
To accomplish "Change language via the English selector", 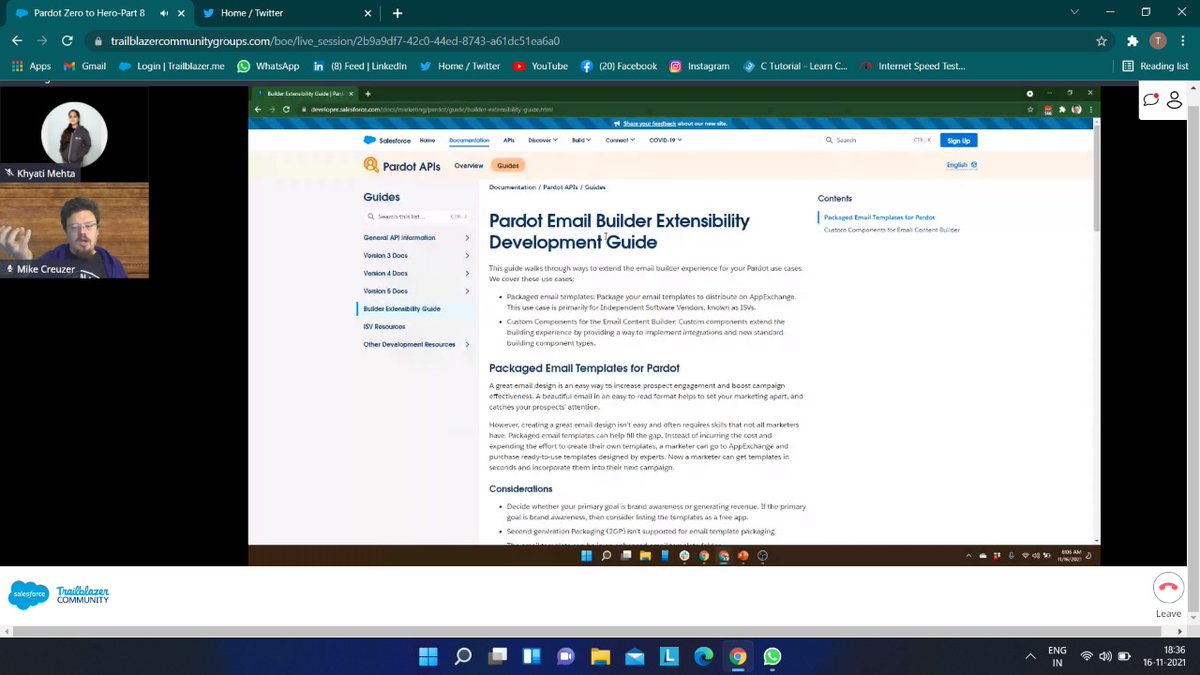I will (962, 165).
